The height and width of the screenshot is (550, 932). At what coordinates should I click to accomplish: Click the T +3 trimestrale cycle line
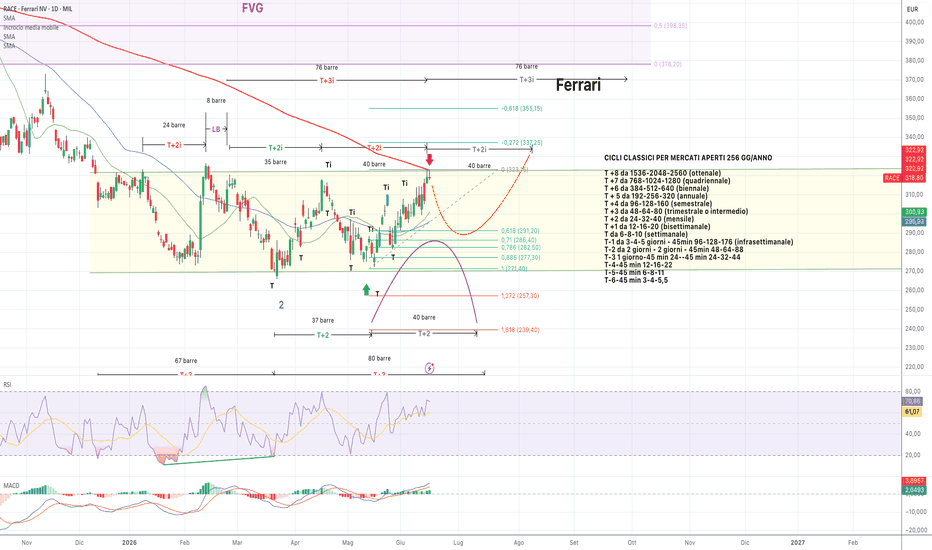coord(676,212)
